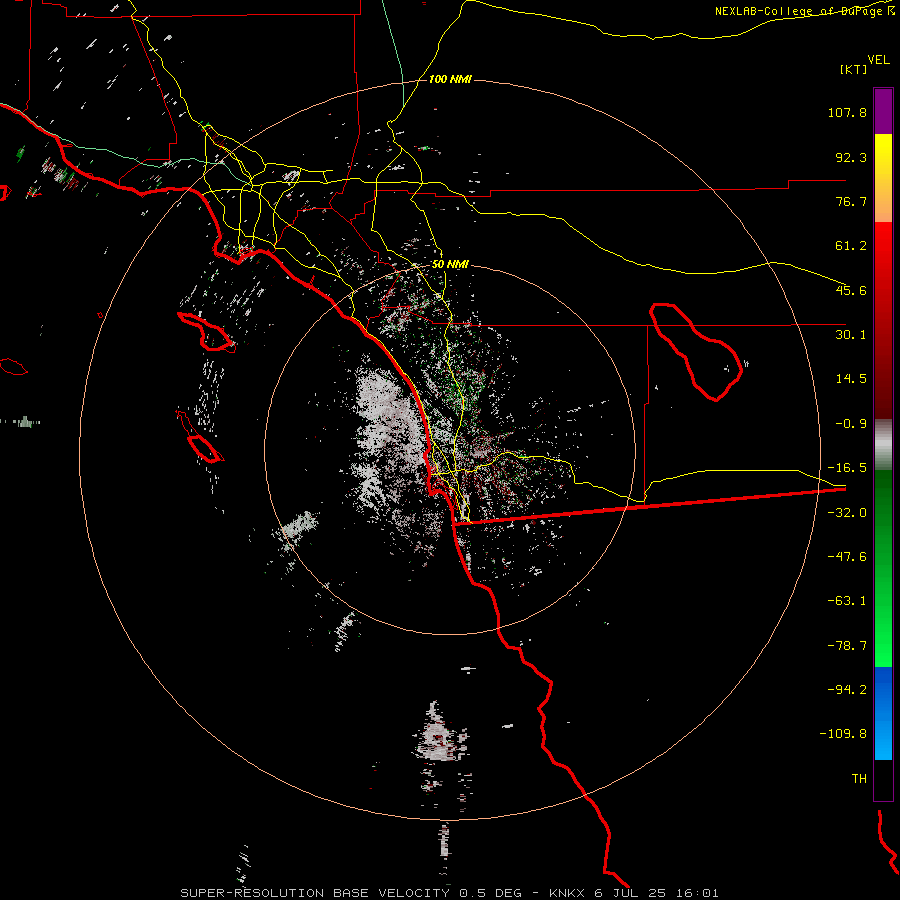The width and height of the screenshot is (900, 900).
Task: Click the -78.7 velocity scale value
Action: [x=847, y=646]
